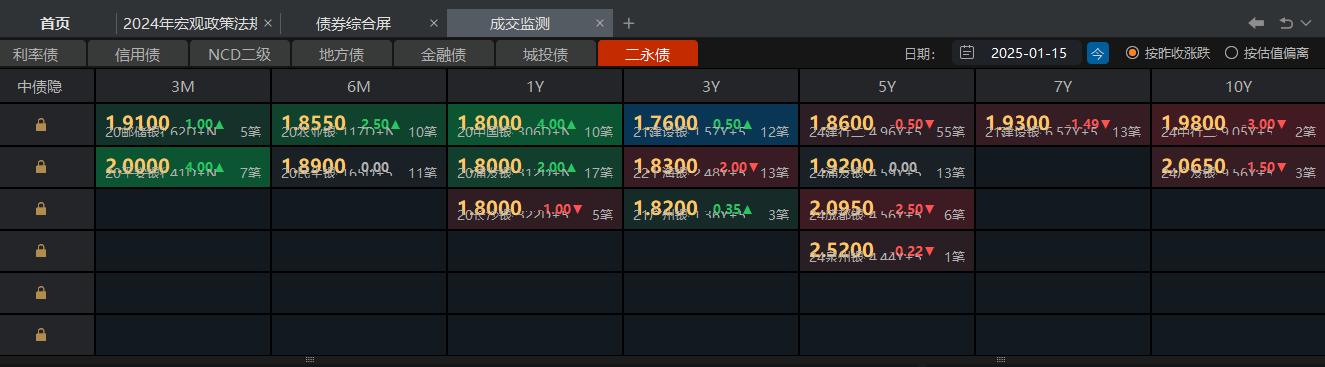Click the lock icon in the 1.9100 row

[x=41, y=125]
